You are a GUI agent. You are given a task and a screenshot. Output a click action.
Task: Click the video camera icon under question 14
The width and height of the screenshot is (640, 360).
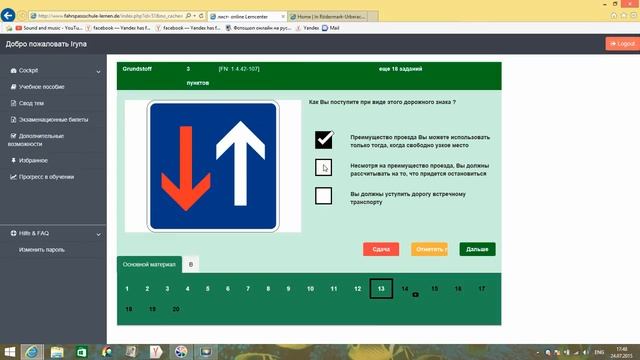[x=415, y=294]
